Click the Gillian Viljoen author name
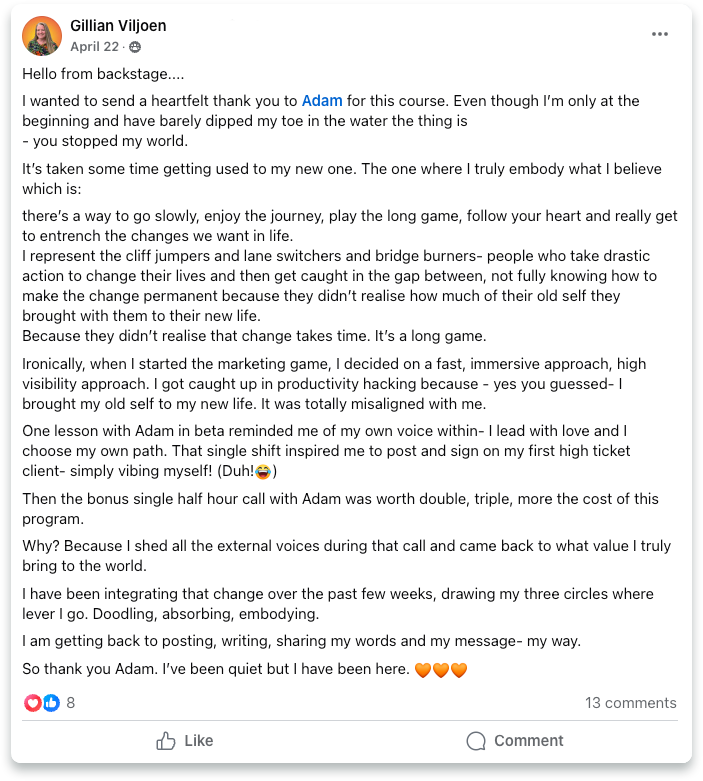703x781 pixels. (119, 26)
